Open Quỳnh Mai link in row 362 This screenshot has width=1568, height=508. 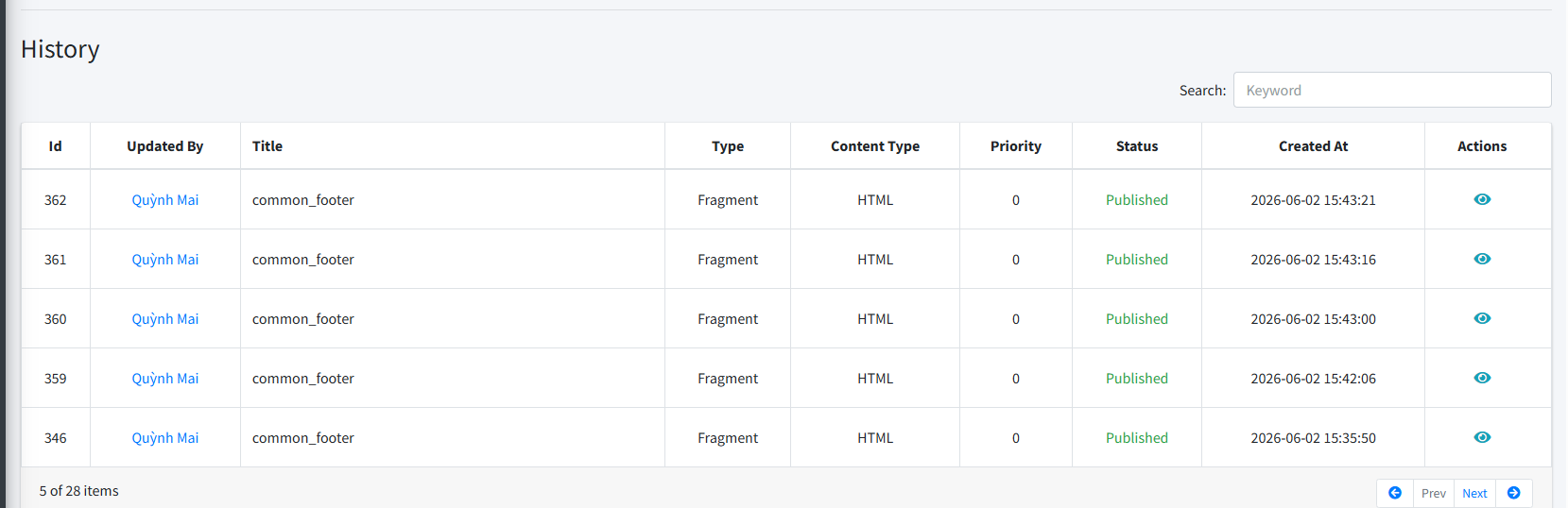point(165,200)
